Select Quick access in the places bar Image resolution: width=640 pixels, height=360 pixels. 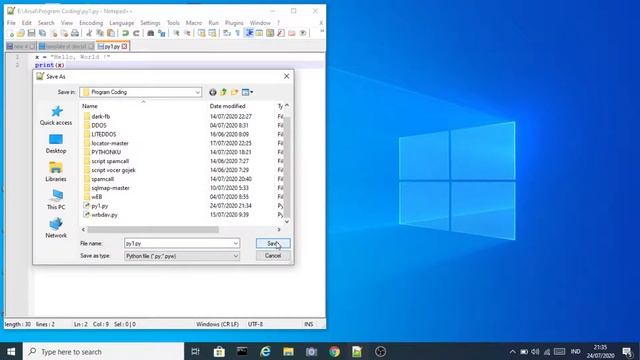click(x=56, y=116)
